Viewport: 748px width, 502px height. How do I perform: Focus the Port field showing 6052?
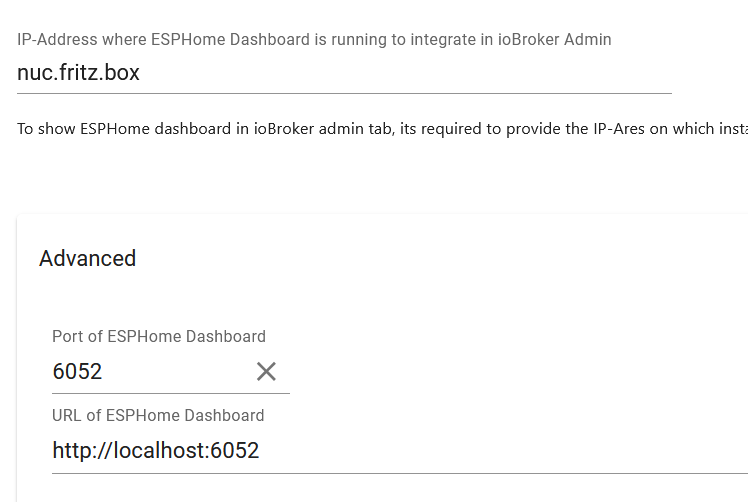[150, 372]
